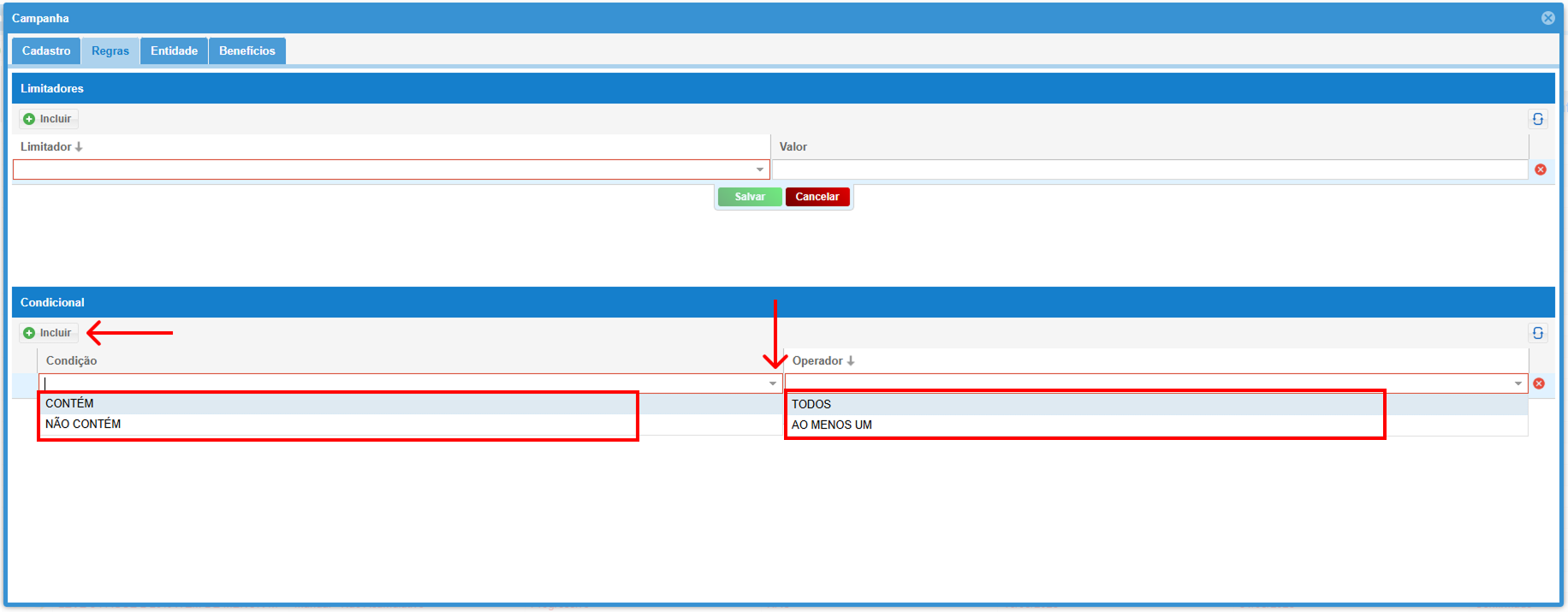
Task: Pick AO MENOS UM operator
Action: (x=832, y=425)
